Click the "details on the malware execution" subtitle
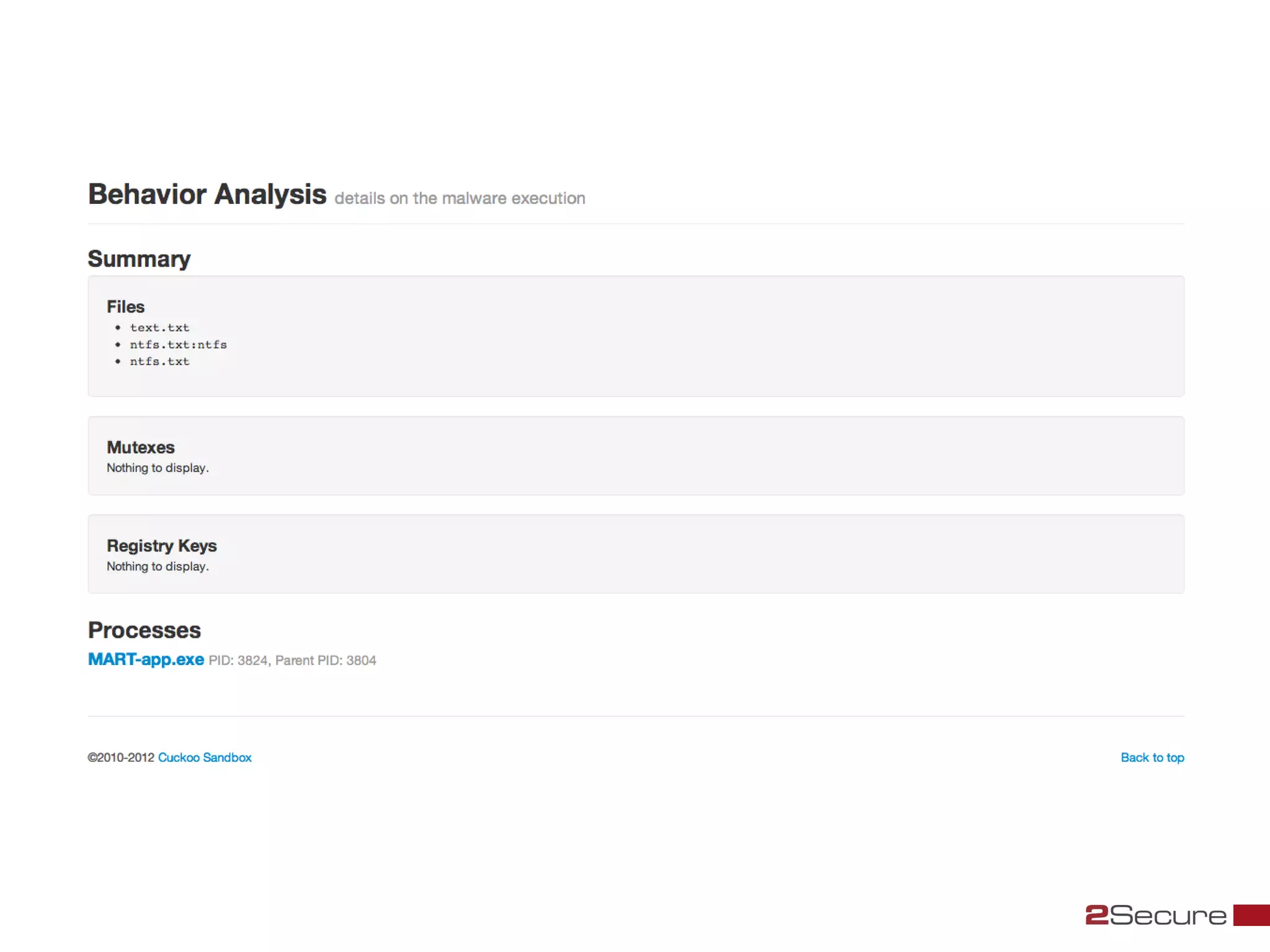Screen dimensions: 1270x952 pyautogui.click(x=460, y=198)
